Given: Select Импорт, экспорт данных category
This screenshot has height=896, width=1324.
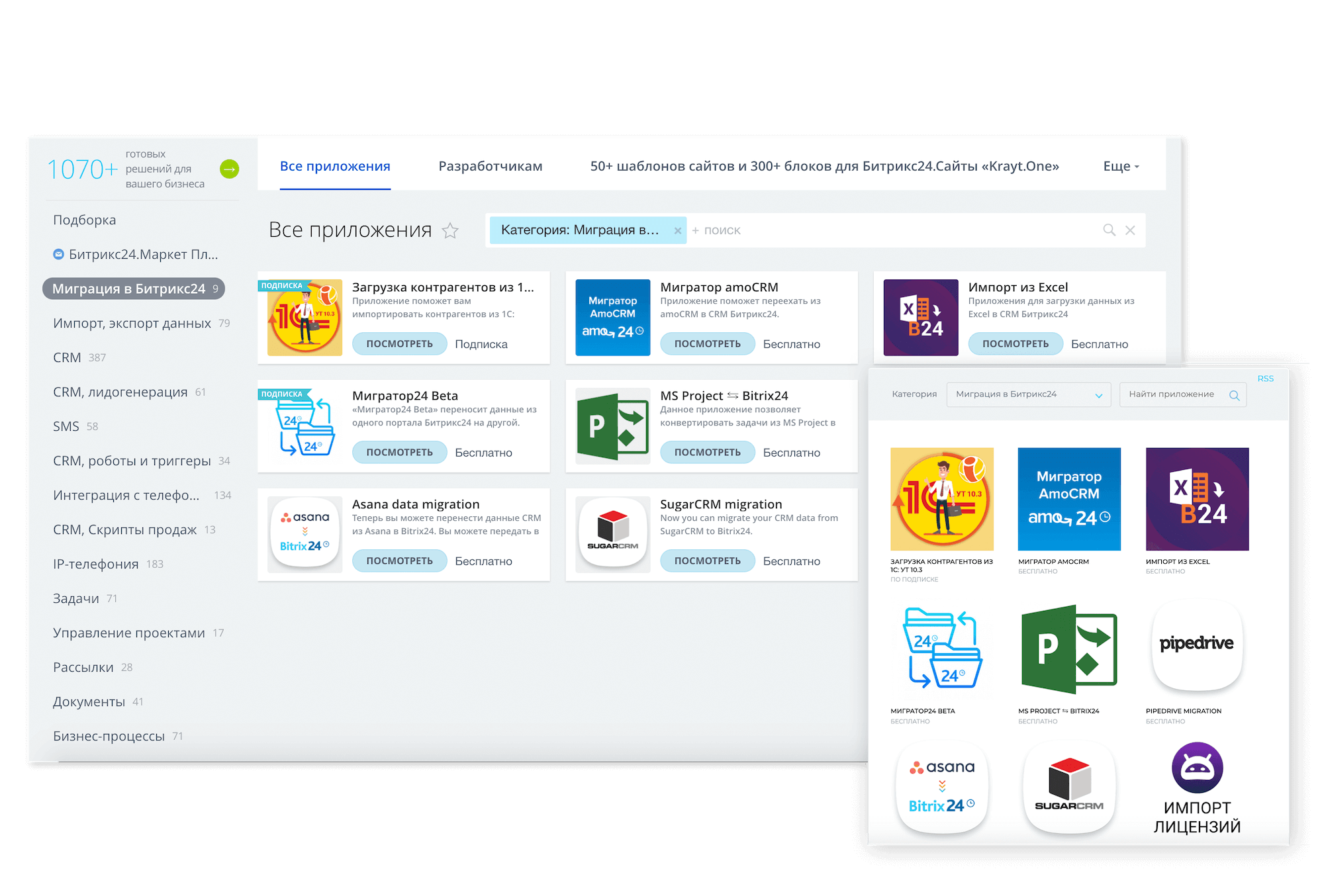Looking at the screenshot, I should click(141, 323).
